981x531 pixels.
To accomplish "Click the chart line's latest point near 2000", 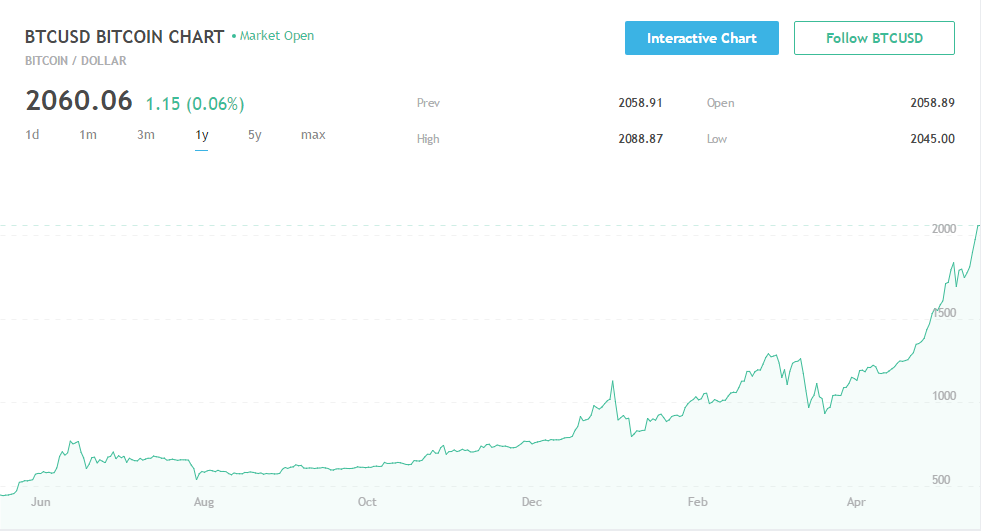I will 978,226.
